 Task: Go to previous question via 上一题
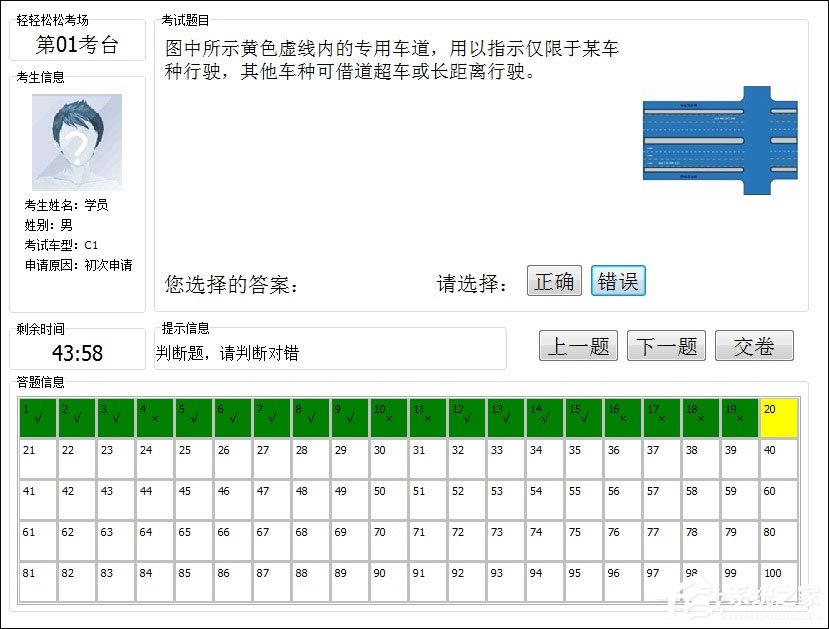click(x=578, y=345)
